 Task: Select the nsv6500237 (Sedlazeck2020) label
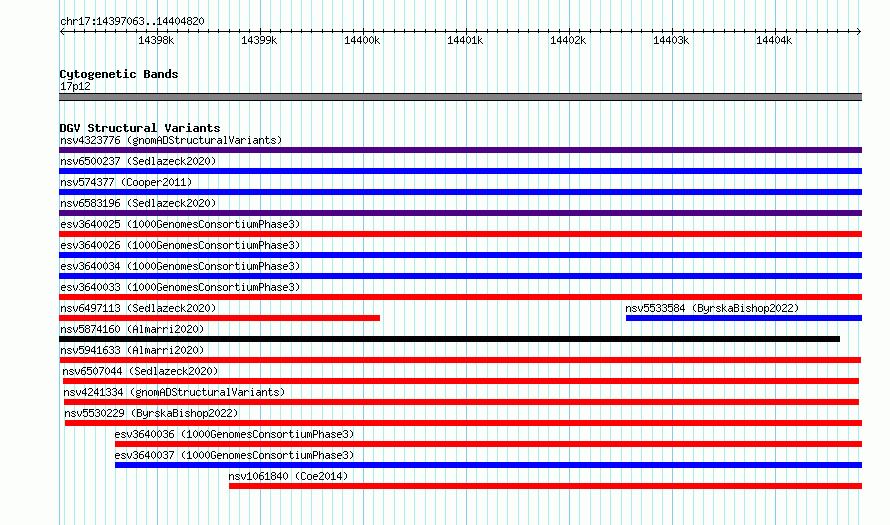(138, 161)
